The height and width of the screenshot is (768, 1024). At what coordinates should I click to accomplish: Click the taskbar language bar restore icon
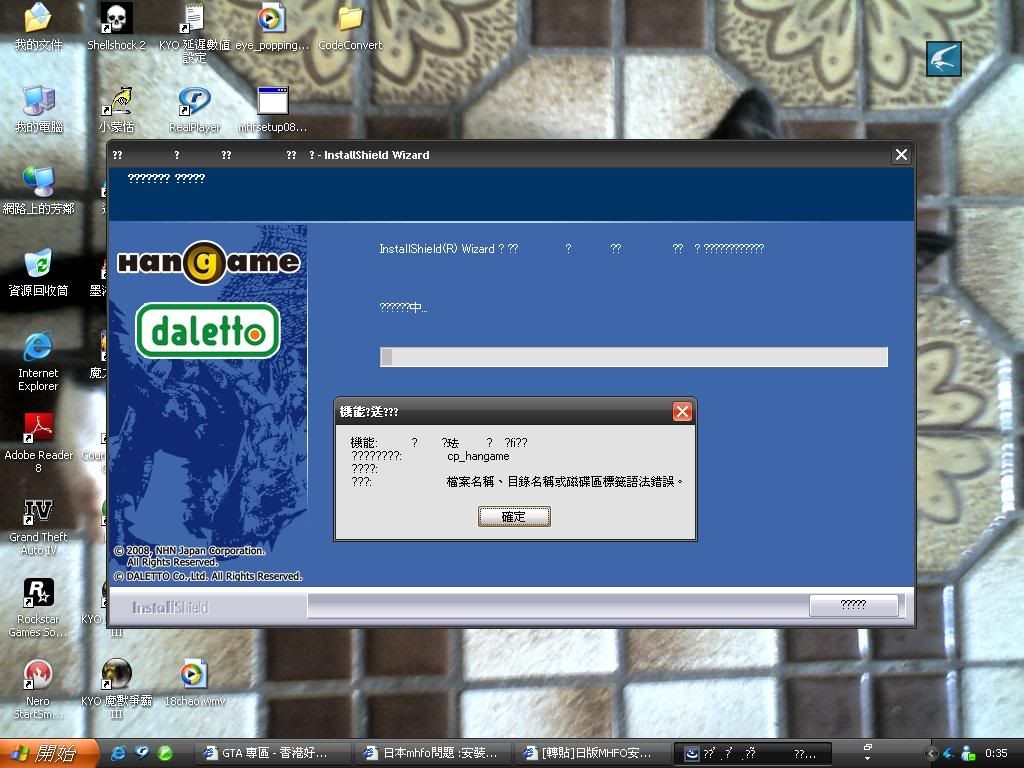(867, 747)
